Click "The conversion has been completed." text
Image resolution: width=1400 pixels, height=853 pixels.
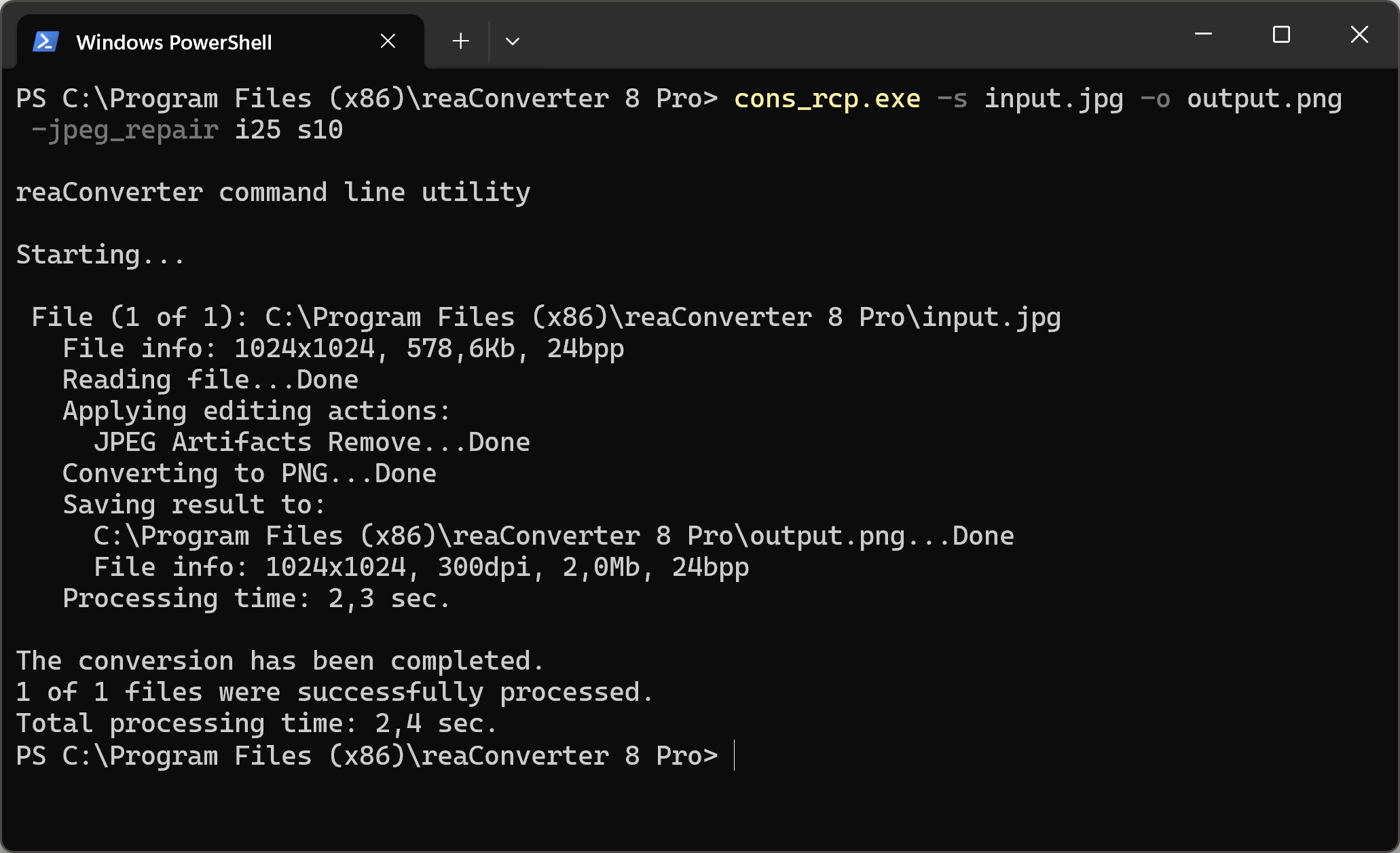tap(279, 661)
